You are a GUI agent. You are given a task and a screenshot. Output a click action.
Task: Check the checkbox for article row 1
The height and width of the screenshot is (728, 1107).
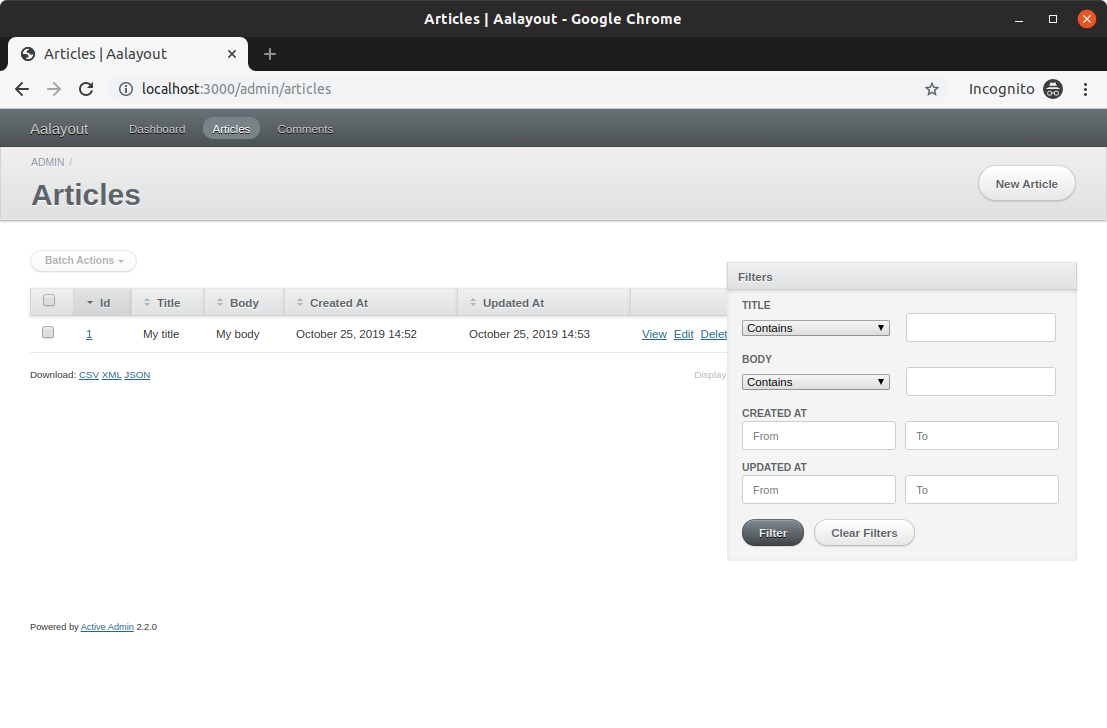tap(48, 332)
